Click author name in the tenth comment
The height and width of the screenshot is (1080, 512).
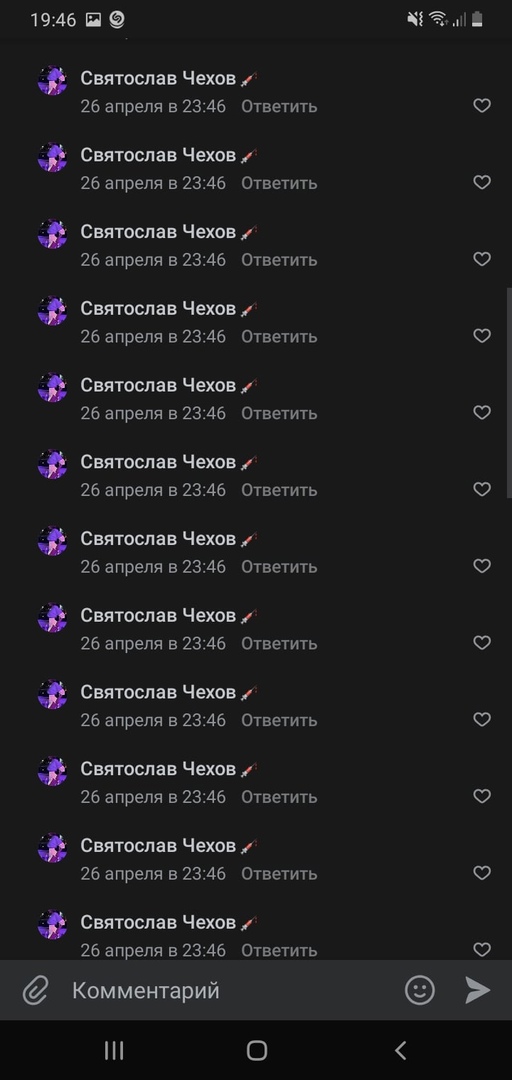point(158,769)
